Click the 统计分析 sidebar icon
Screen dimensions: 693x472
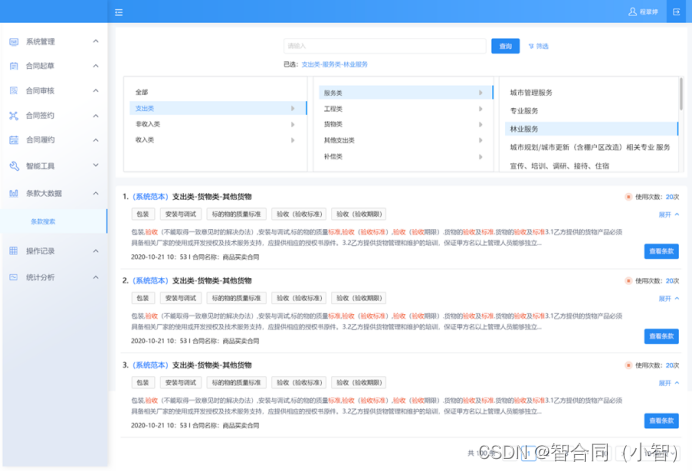pyautogui.click(x=14, y=277)
